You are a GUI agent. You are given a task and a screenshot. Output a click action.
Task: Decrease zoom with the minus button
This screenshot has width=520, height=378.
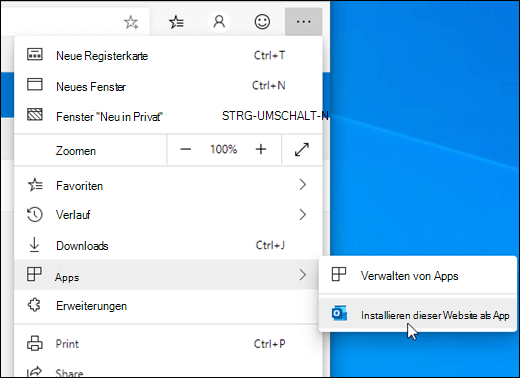point(186,149)
